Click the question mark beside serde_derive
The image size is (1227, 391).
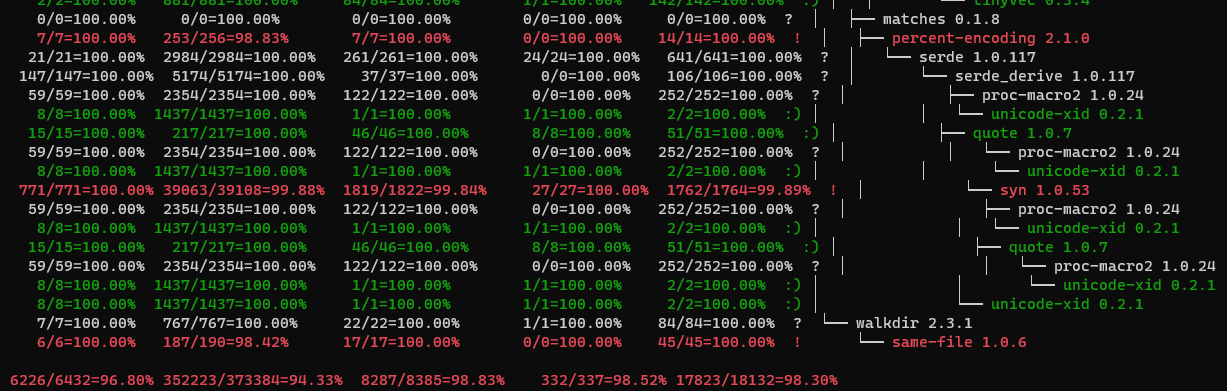point(825,76)
